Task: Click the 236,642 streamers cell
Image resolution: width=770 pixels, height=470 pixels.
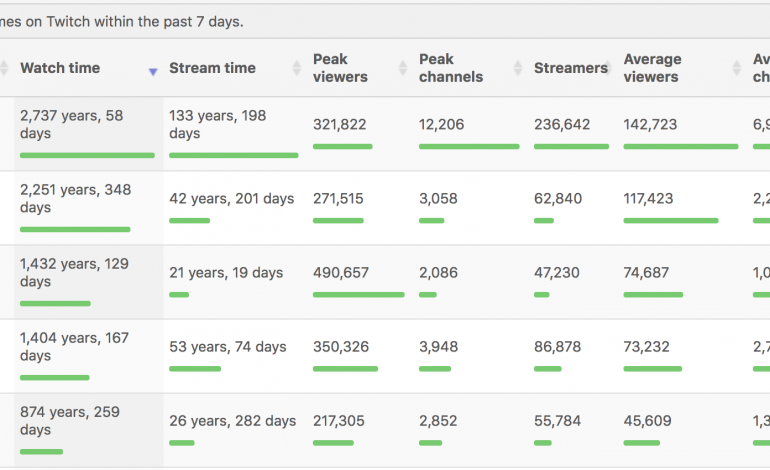Action: [x=562, y=125]
